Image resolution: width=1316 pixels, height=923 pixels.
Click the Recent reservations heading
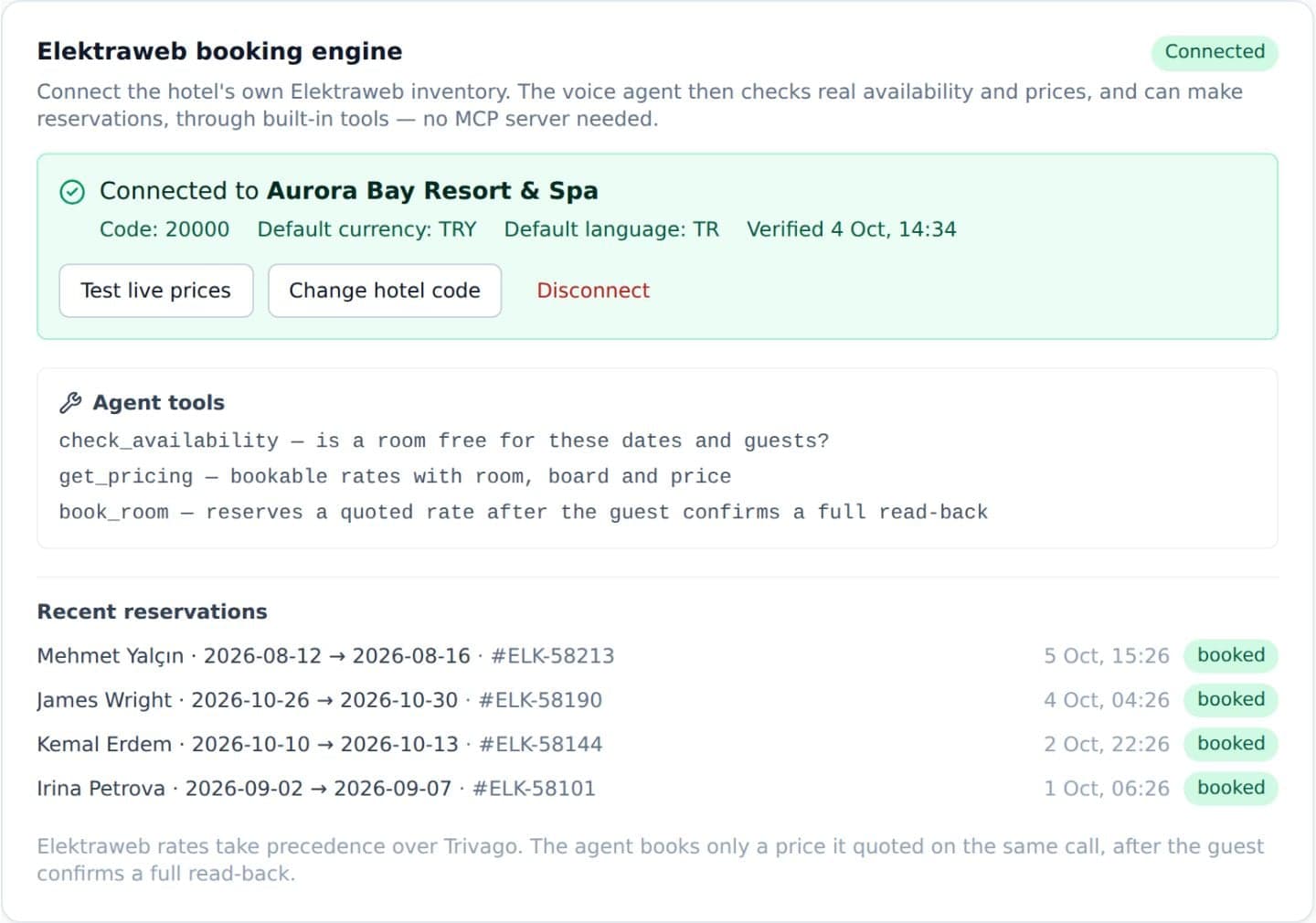[152, 611]
